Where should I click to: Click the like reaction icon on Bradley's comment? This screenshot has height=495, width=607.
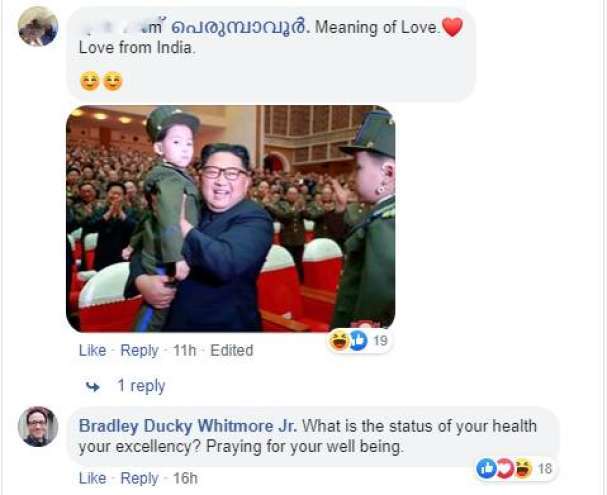(486, 469)
